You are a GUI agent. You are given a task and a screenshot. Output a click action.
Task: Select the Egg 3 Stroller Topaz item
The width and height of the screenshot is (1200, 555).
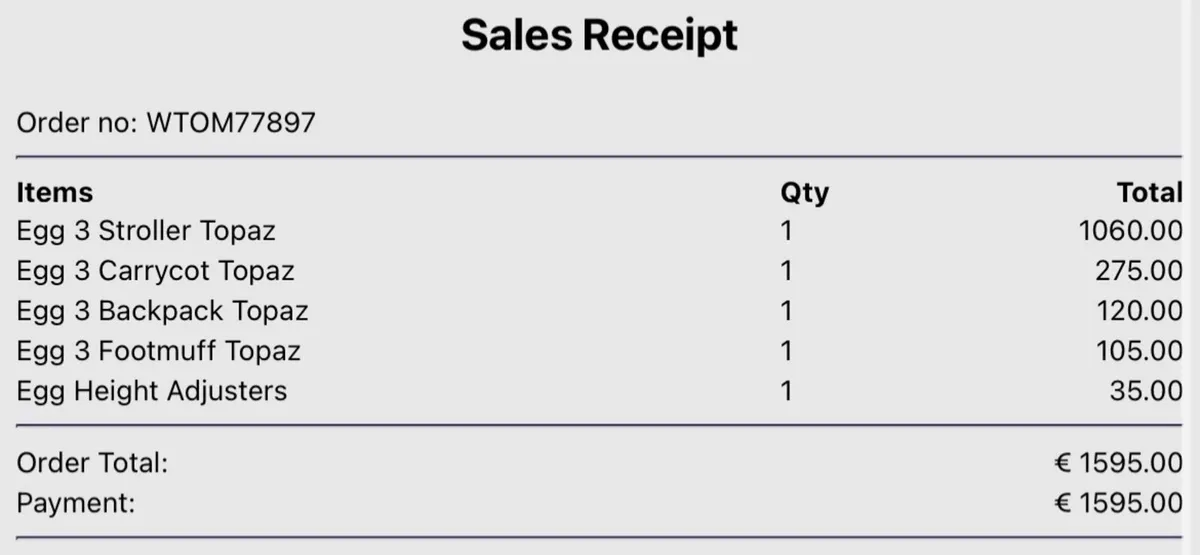coord(146,231)
